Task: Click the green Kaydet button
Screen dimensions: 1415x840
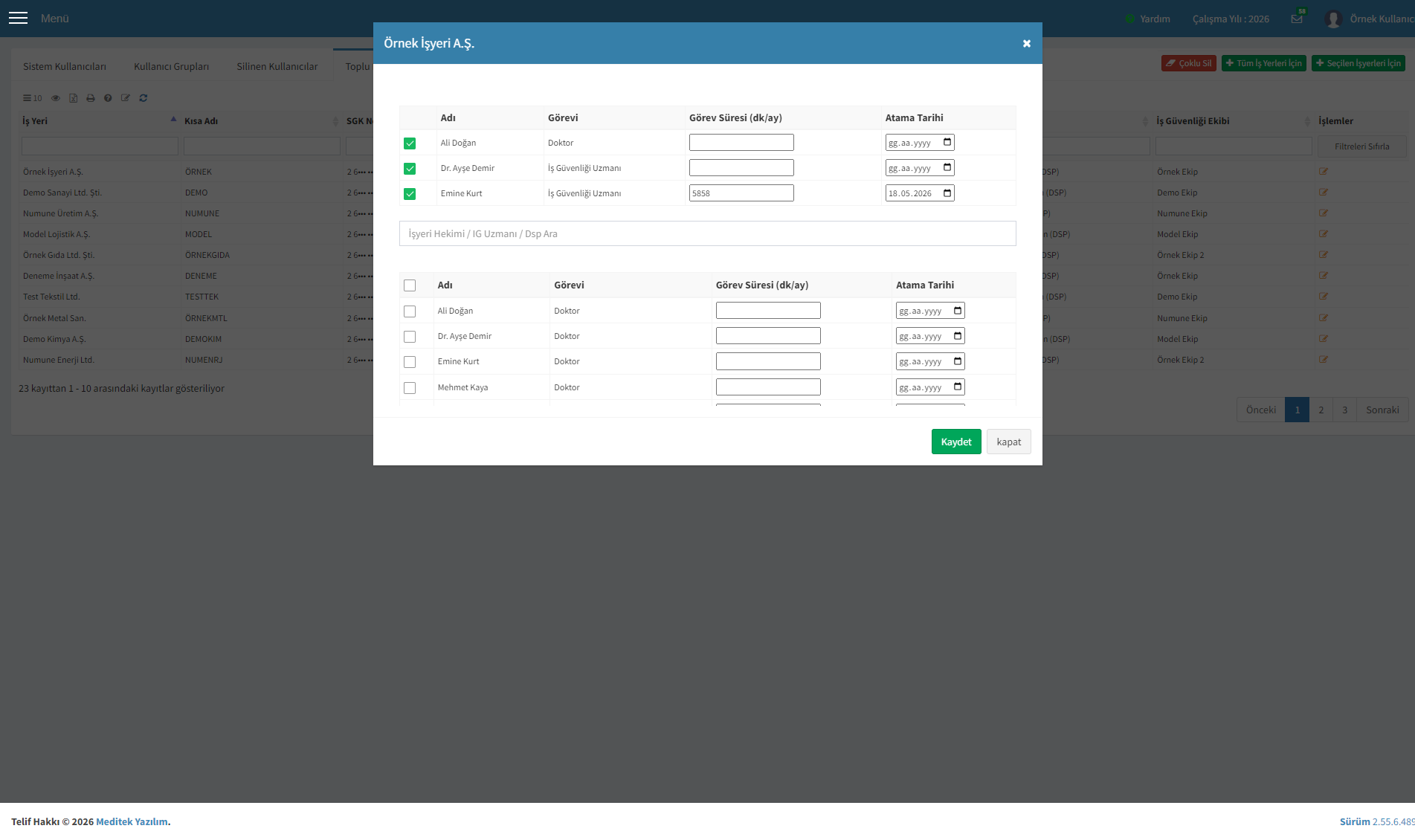Action: (956, 442)
